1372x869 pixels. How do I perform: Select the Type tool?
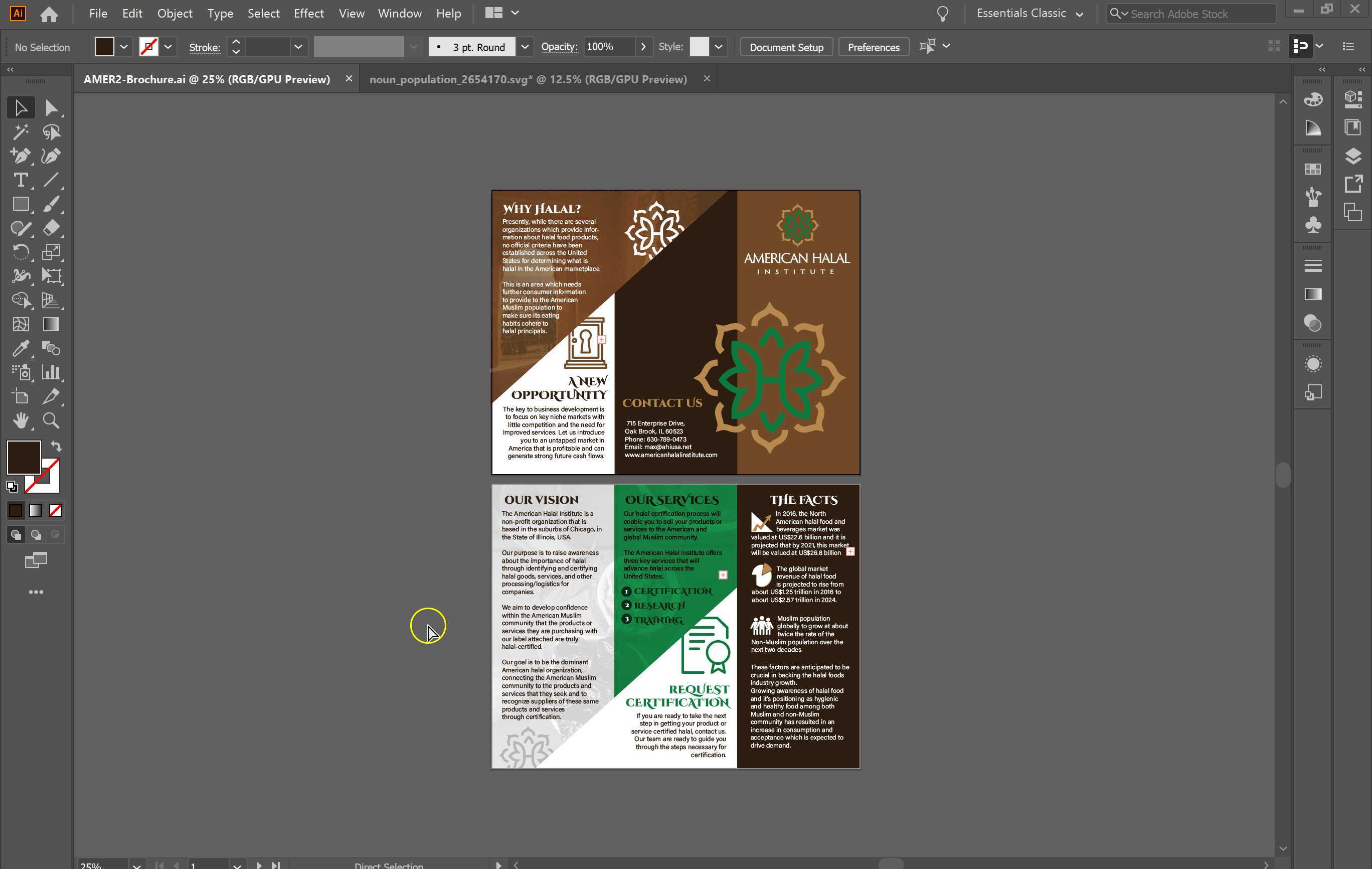pos(21,180)
